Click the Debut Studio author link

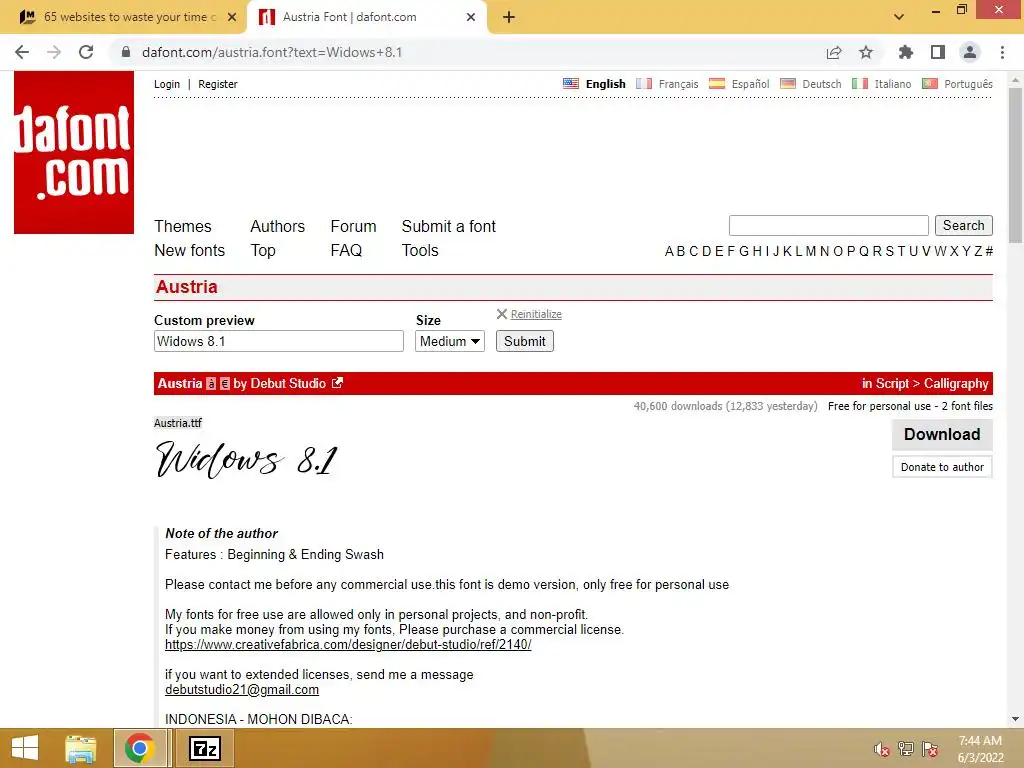pos(288,383)
